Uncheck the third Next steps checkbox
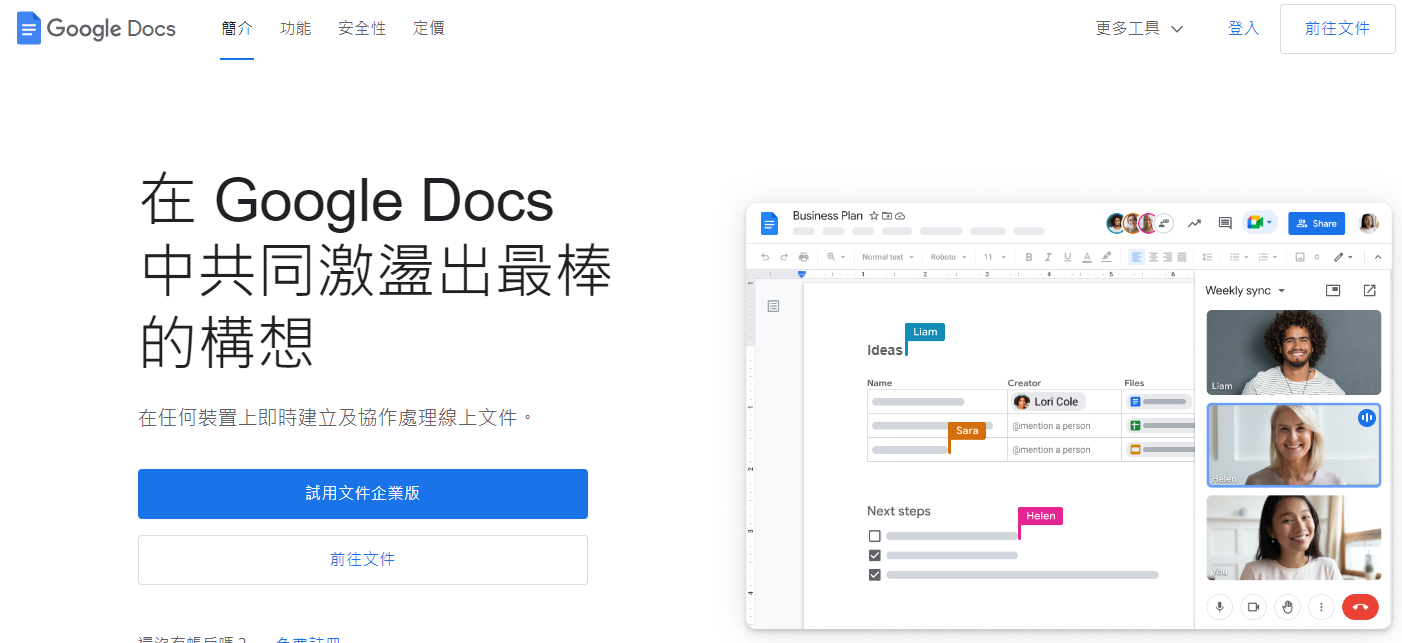The width and height of the screenshot is (1402, 643). [x=874, y=575]
